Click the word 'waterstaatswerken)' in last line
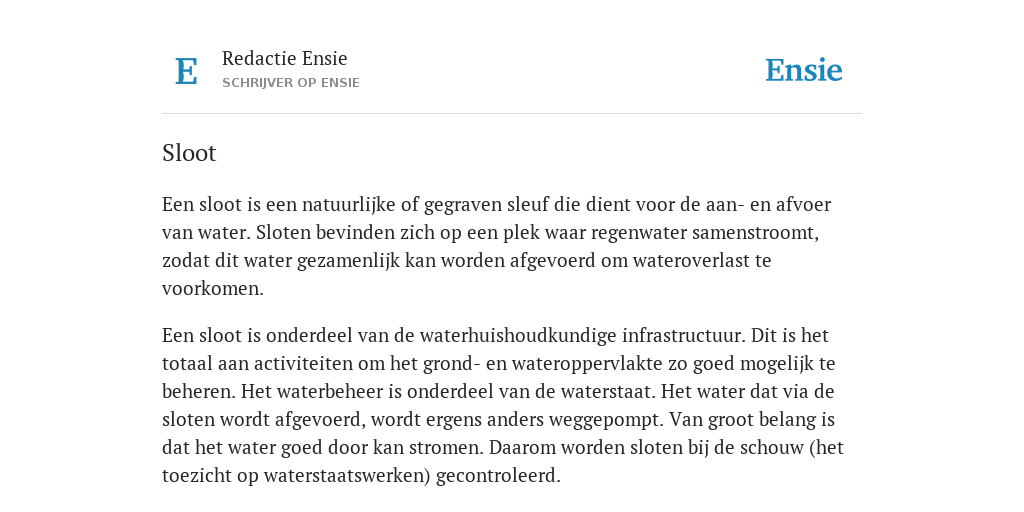1024x512 pixels. pyautogui.click(x=347, y=476)
